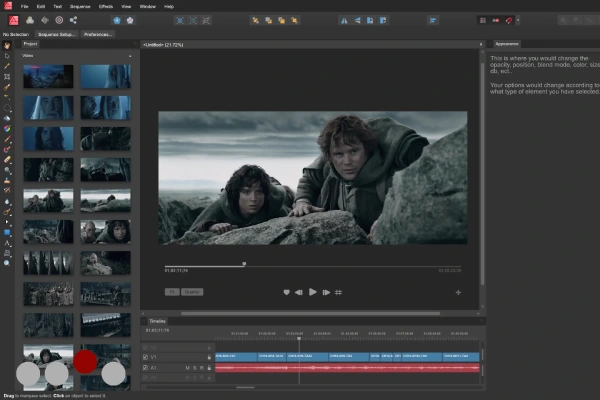
Task: Open the Effects menu
Action: tap(106, 7)
